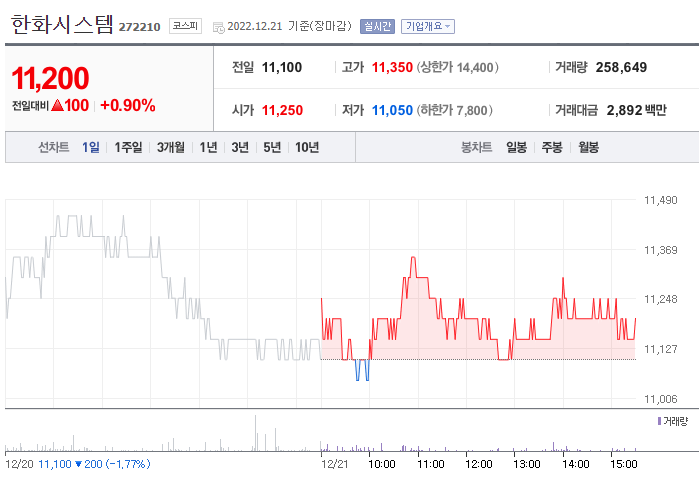Screen dimensions: 699x485
Task: Click the 12/20 close 11,100 ▼200 text
Action: tap(94, 464)
